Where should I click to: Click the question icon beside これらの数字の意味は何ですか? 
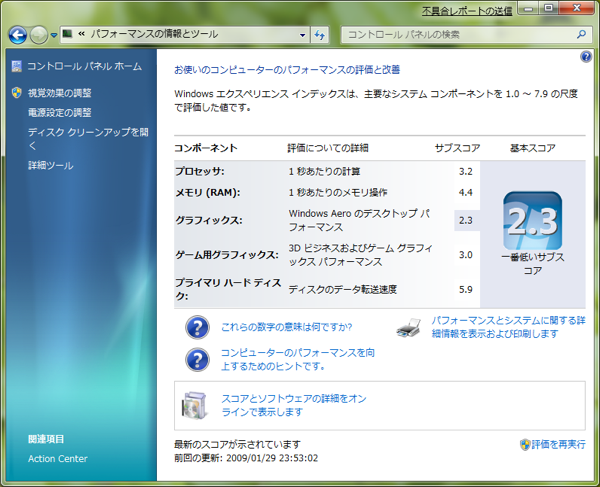pos(197,327)
